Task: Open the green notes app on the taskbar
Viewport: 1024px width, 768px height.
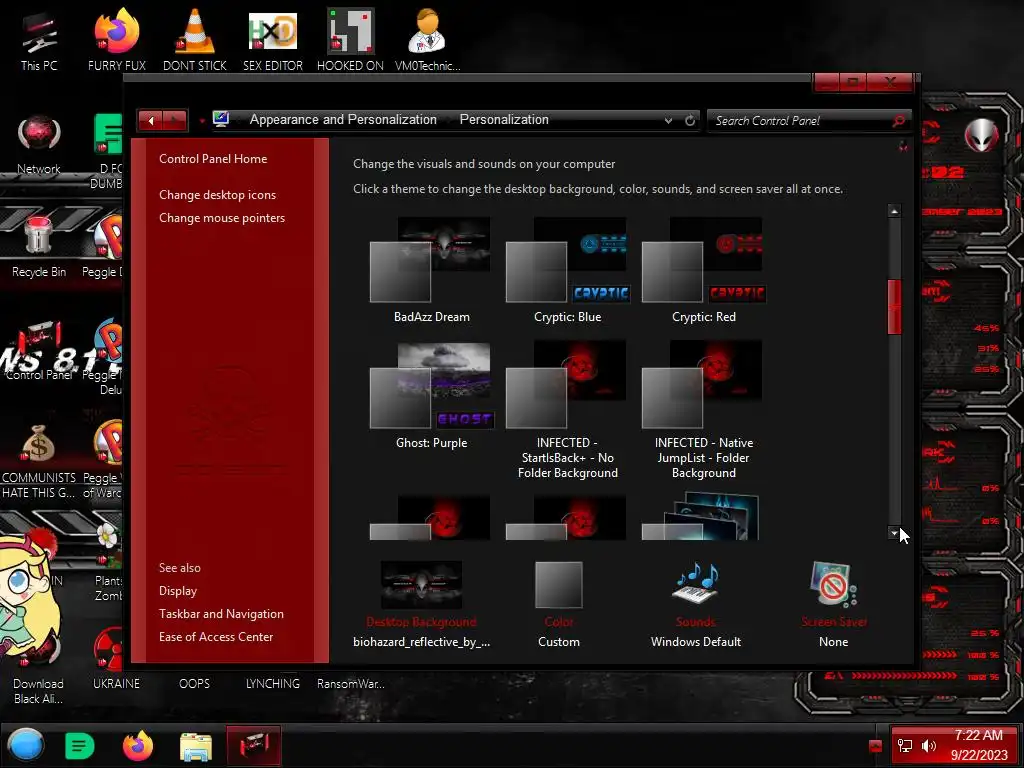Action: [80, 746]
